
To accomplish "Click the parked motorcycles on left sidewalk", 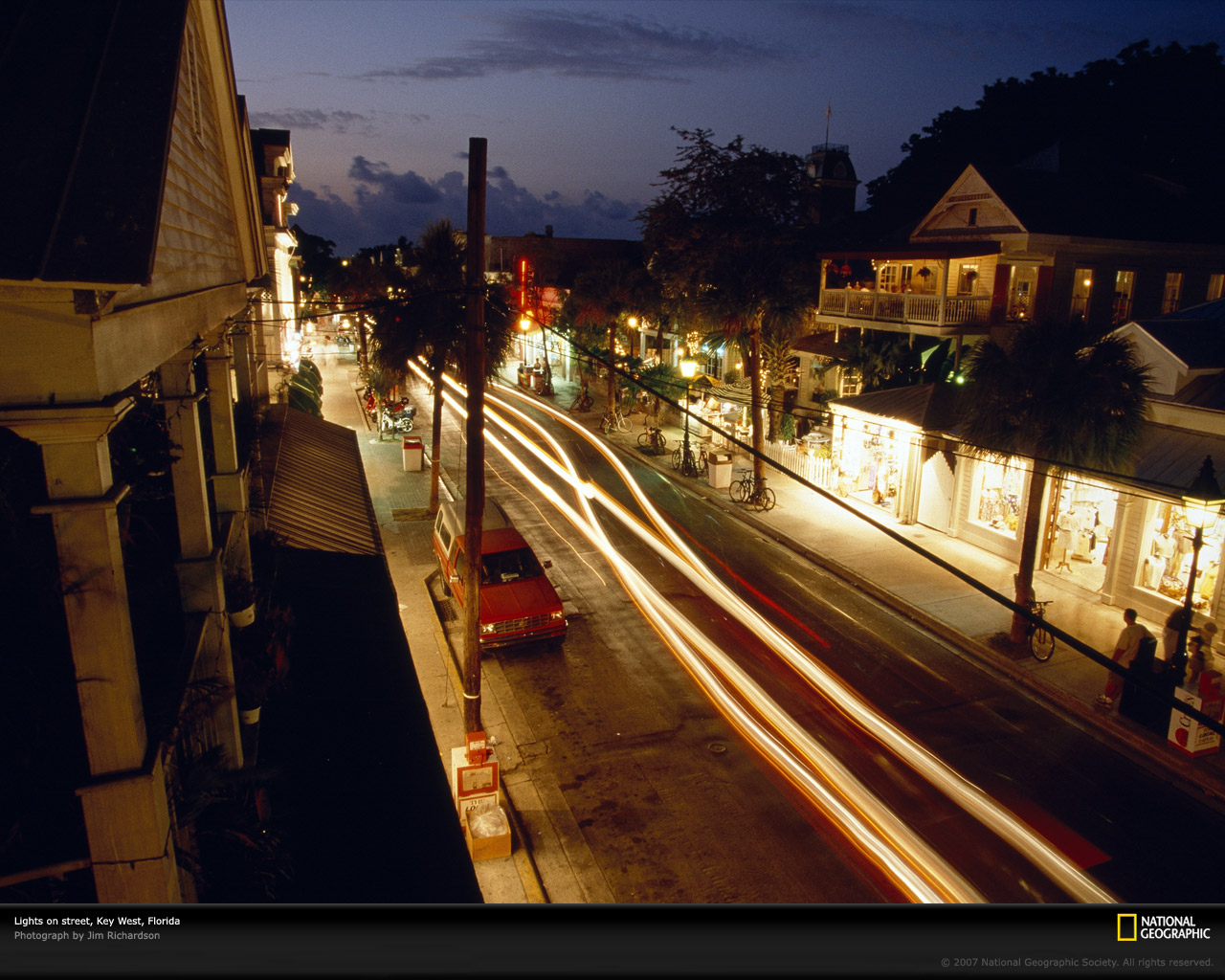I will [x=396, y=416].
